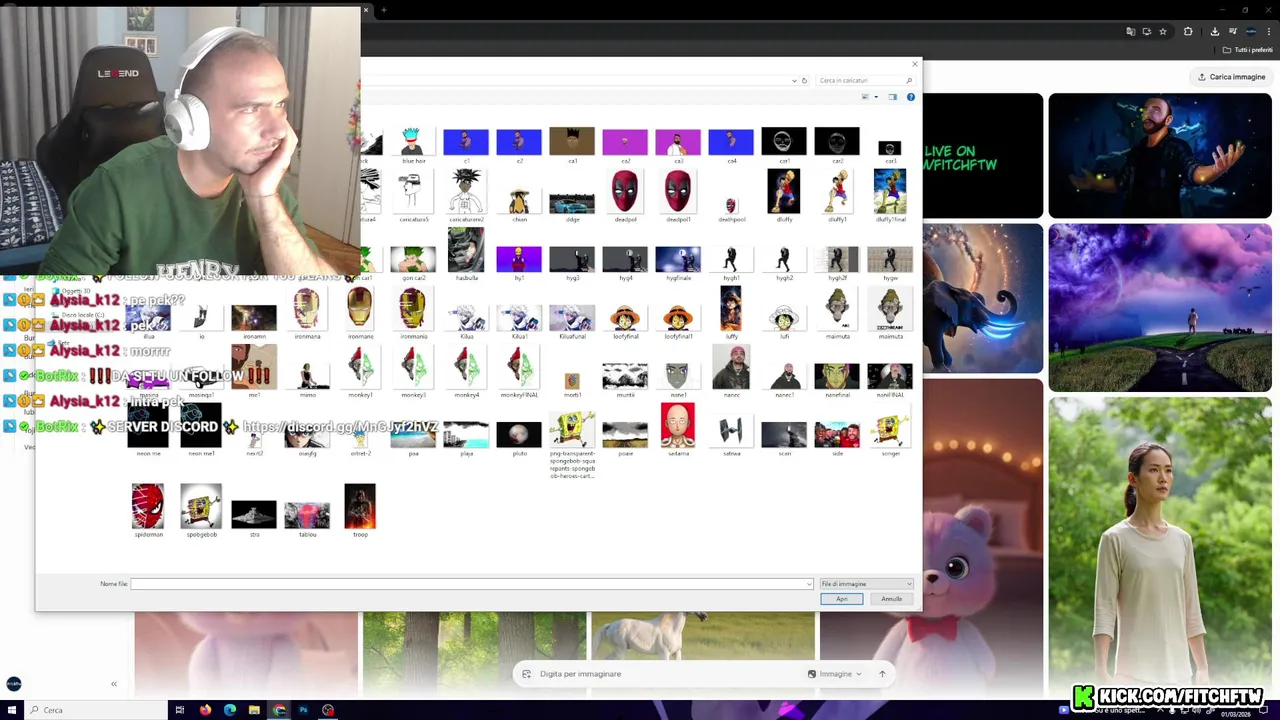Select the 'chian' image file

pyautogui.click(x=519, y=203)
